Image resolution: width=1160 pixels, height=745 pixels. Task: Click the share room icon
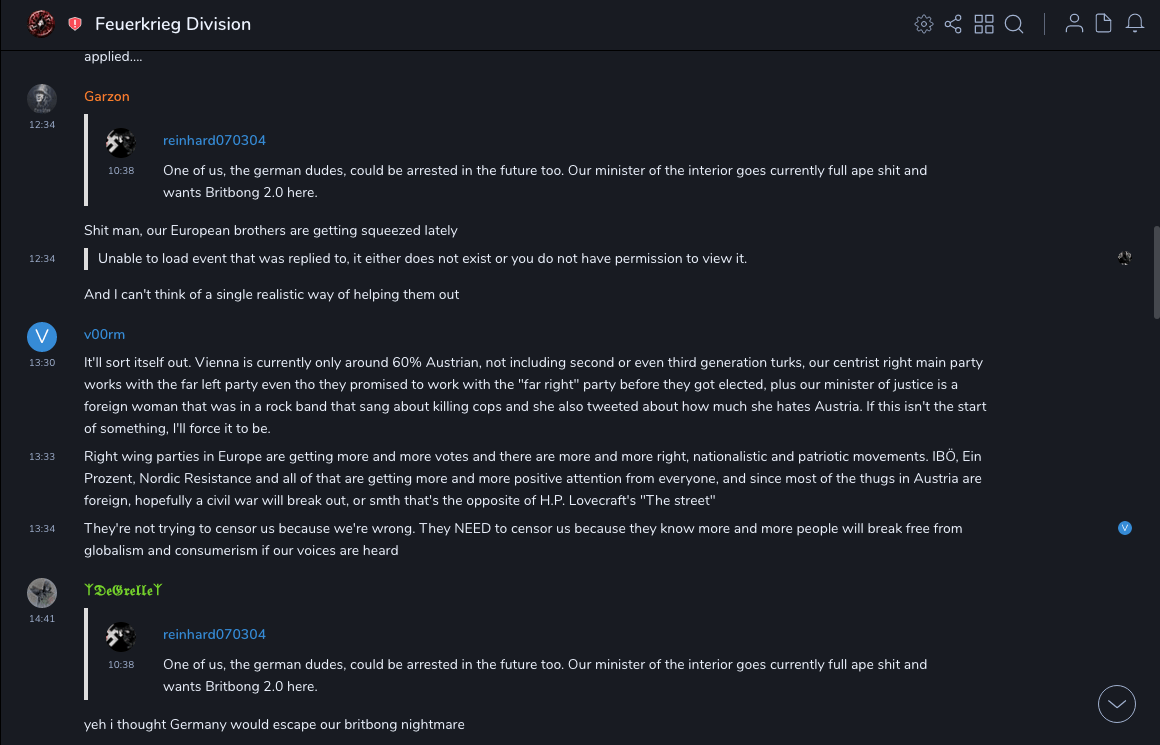(x=953, y=24)
